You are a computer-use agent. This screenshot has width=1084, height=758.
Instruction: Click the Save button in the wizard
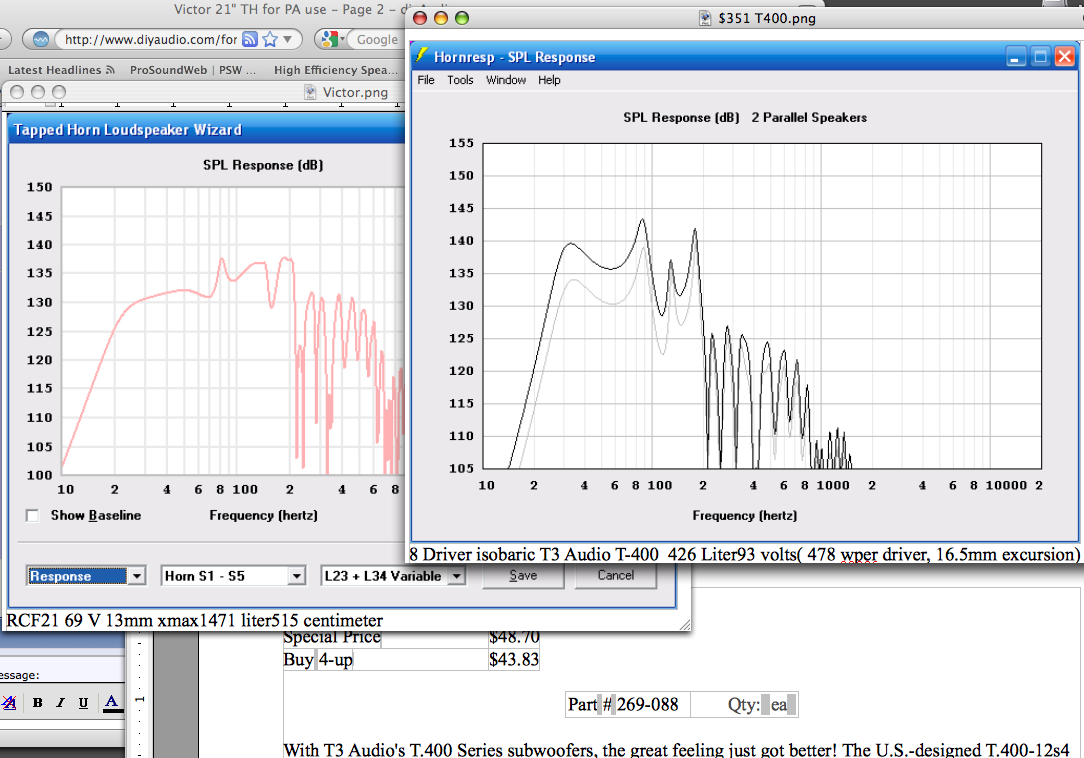[x=523, y=575]
